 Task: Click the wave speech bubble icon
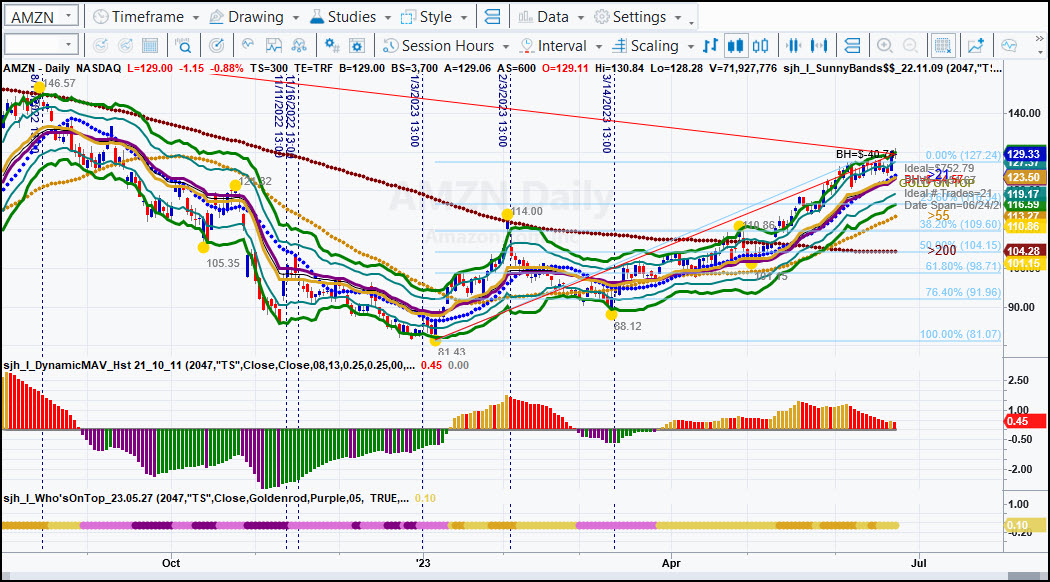[1009, 46]
